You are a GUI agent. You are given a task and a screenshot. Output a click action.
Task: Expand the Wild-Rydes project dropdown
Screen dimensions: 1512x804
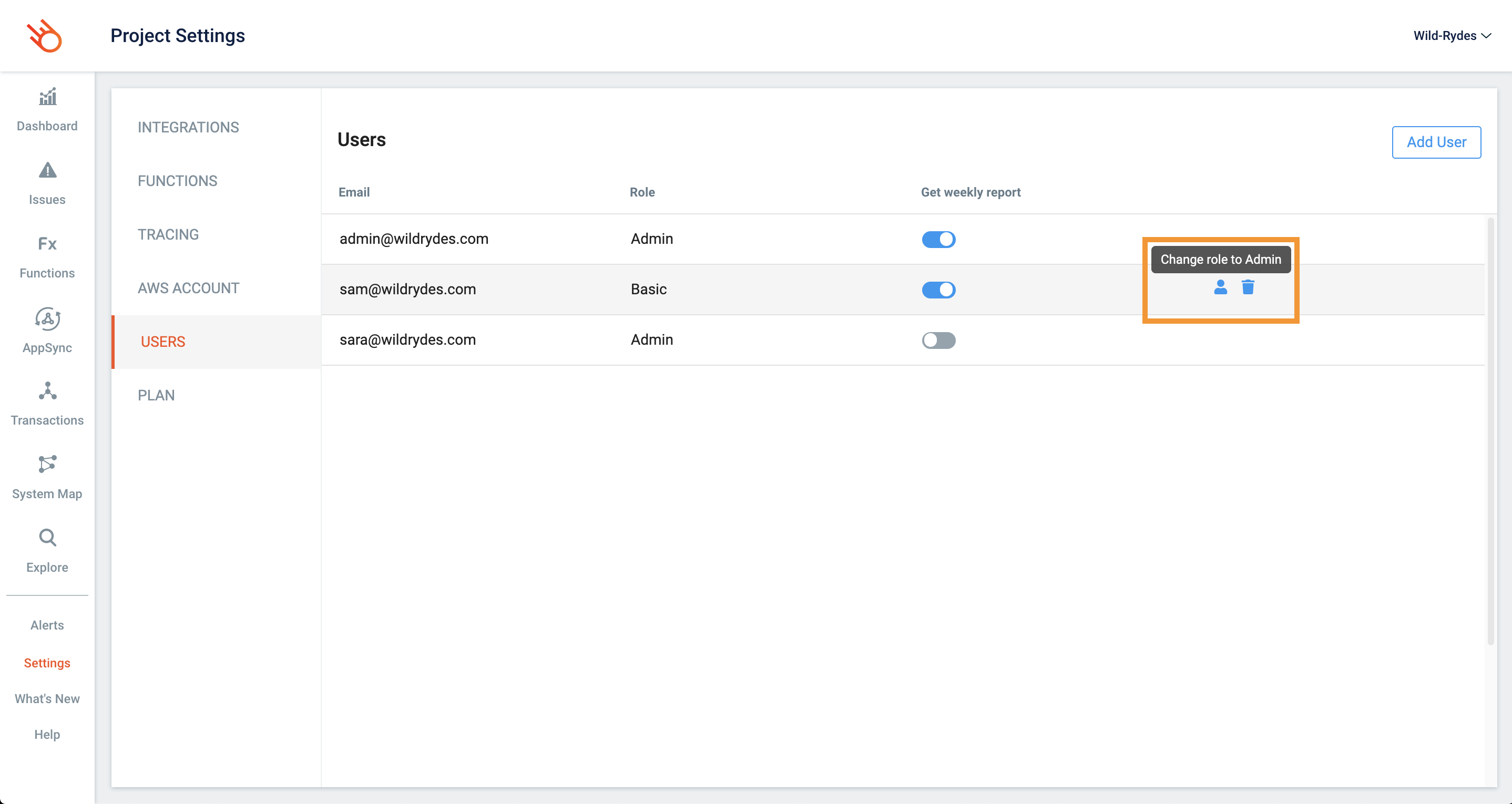click(x=1452, y=36)
